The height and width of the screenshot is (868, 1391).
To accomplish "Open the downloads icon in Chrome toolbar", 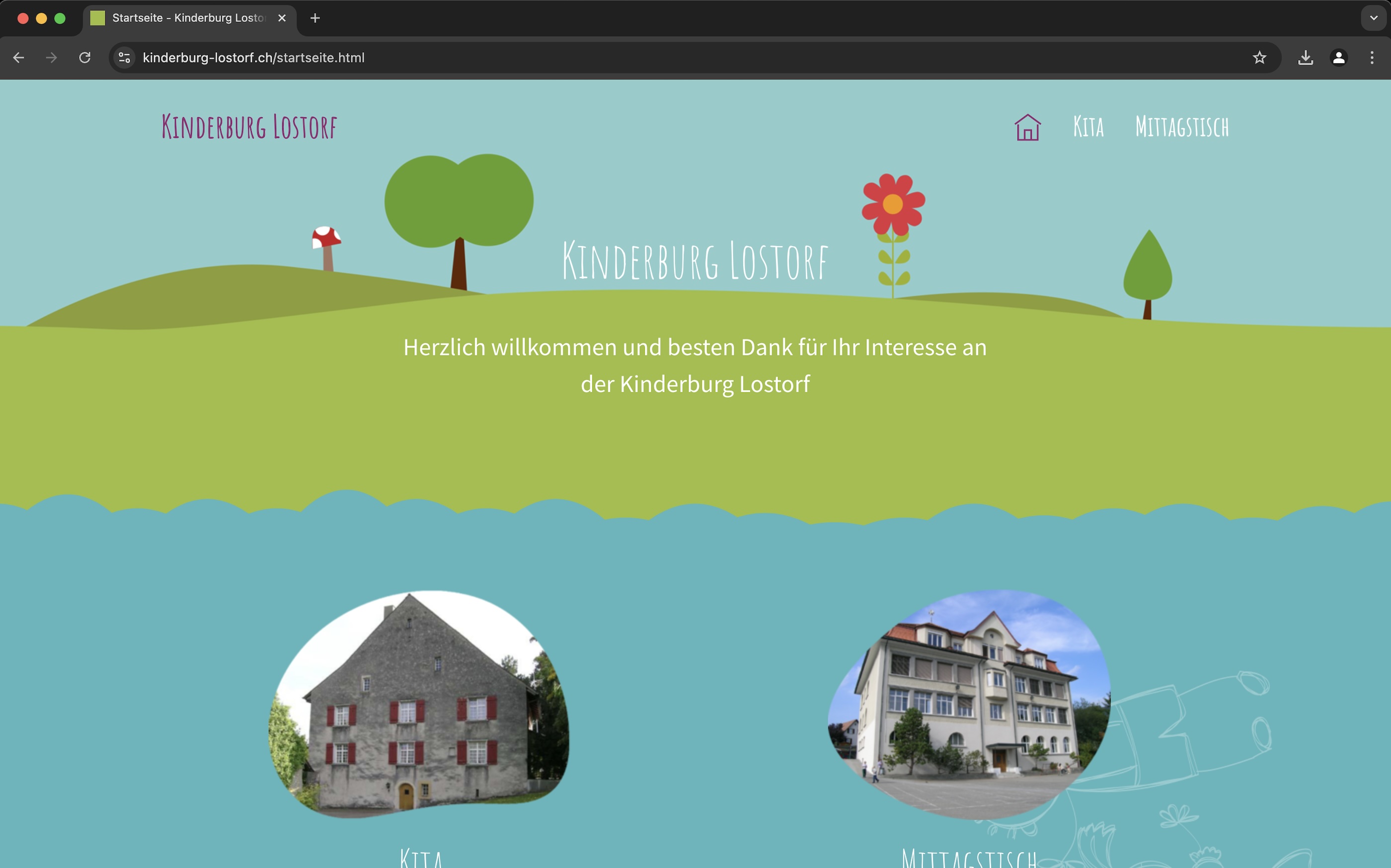I will 1305,58.
